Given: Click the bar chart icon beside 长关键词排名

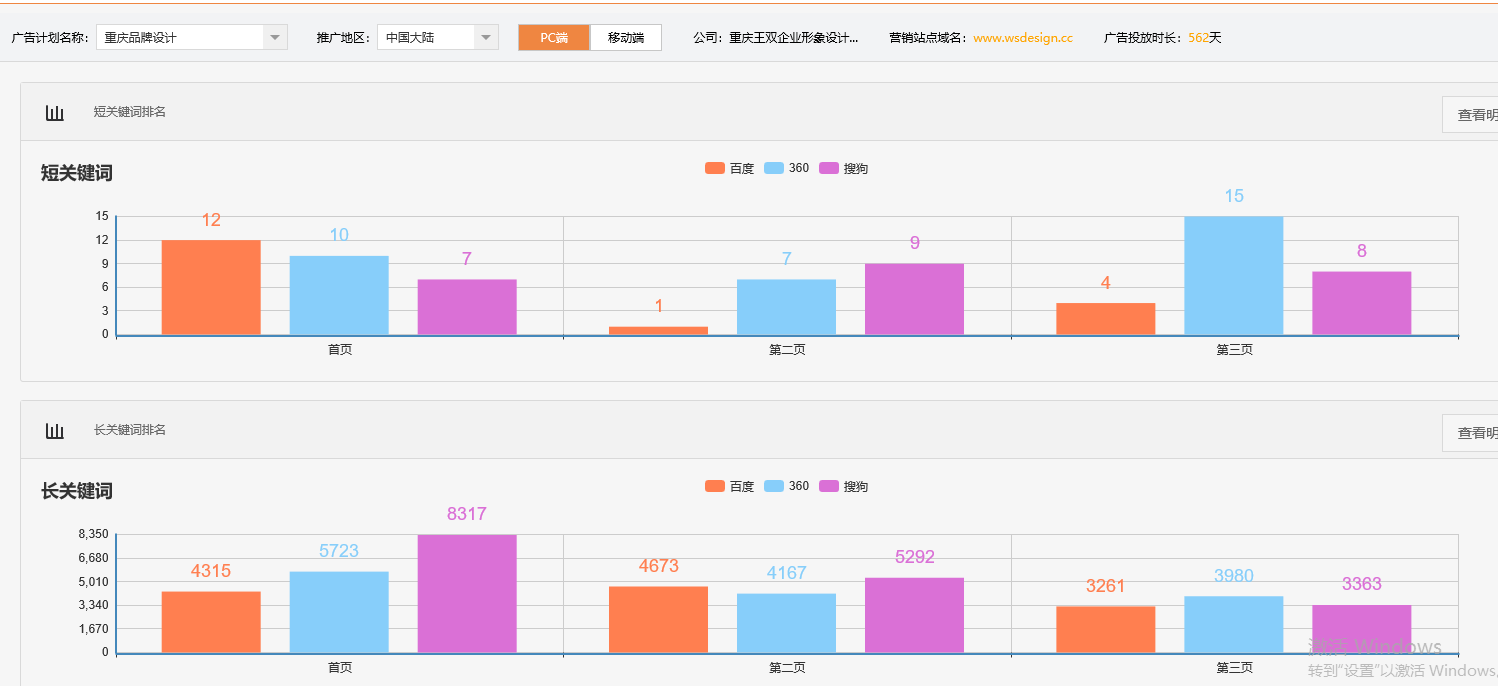Looking at the screenshot, I should [54, 429].
